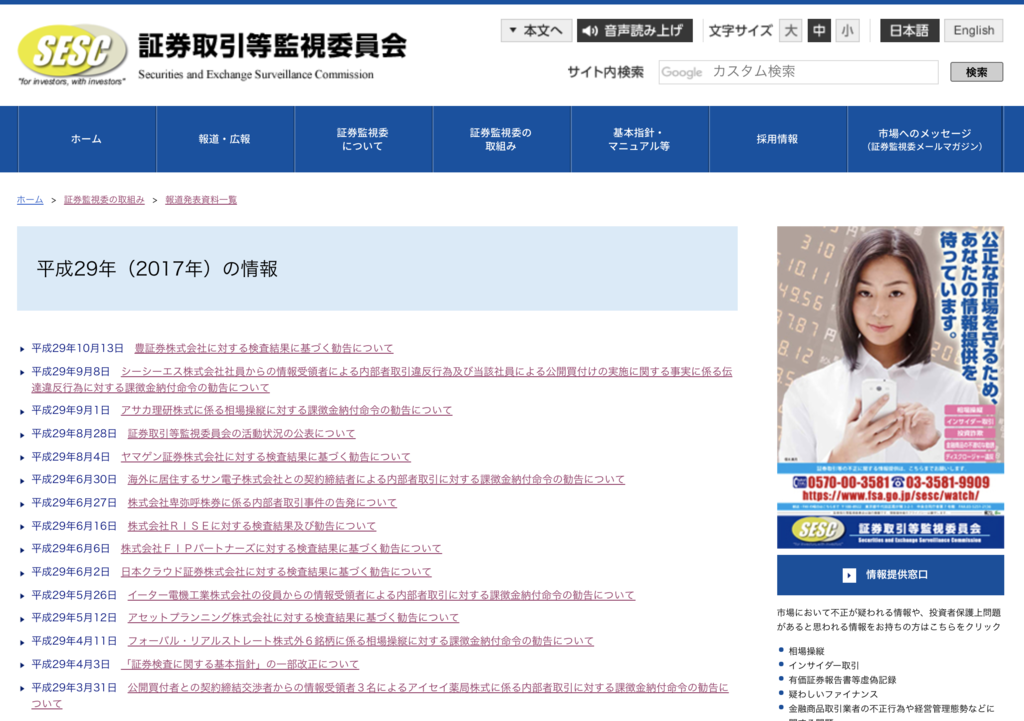This screenshot has height=721, width=1024.
Task: Click the 平成29年10月13日 date text
Action: (77, 348)
